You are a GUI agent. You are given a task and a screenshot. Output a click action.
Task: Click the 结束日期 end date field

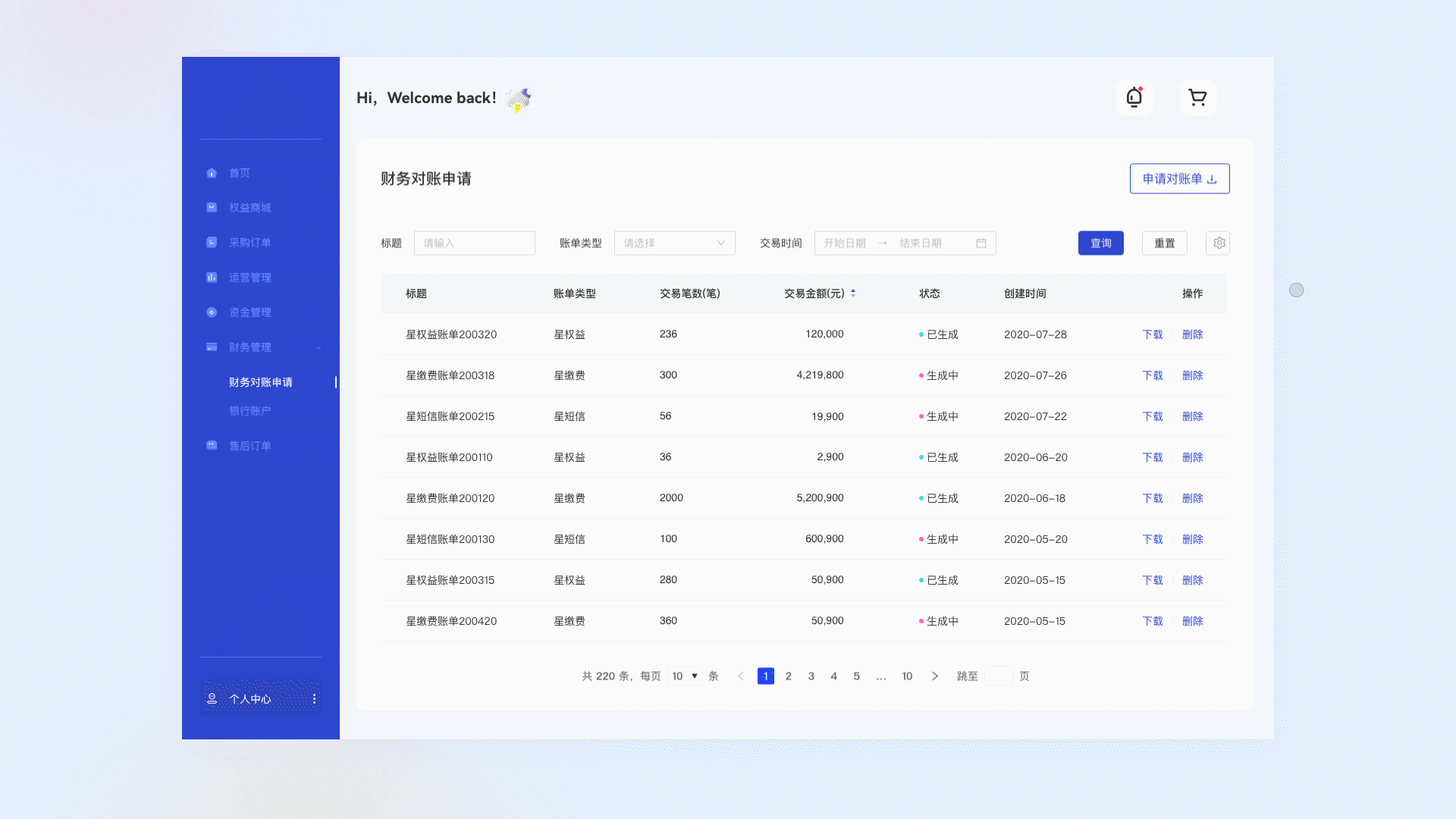(921, 243)
